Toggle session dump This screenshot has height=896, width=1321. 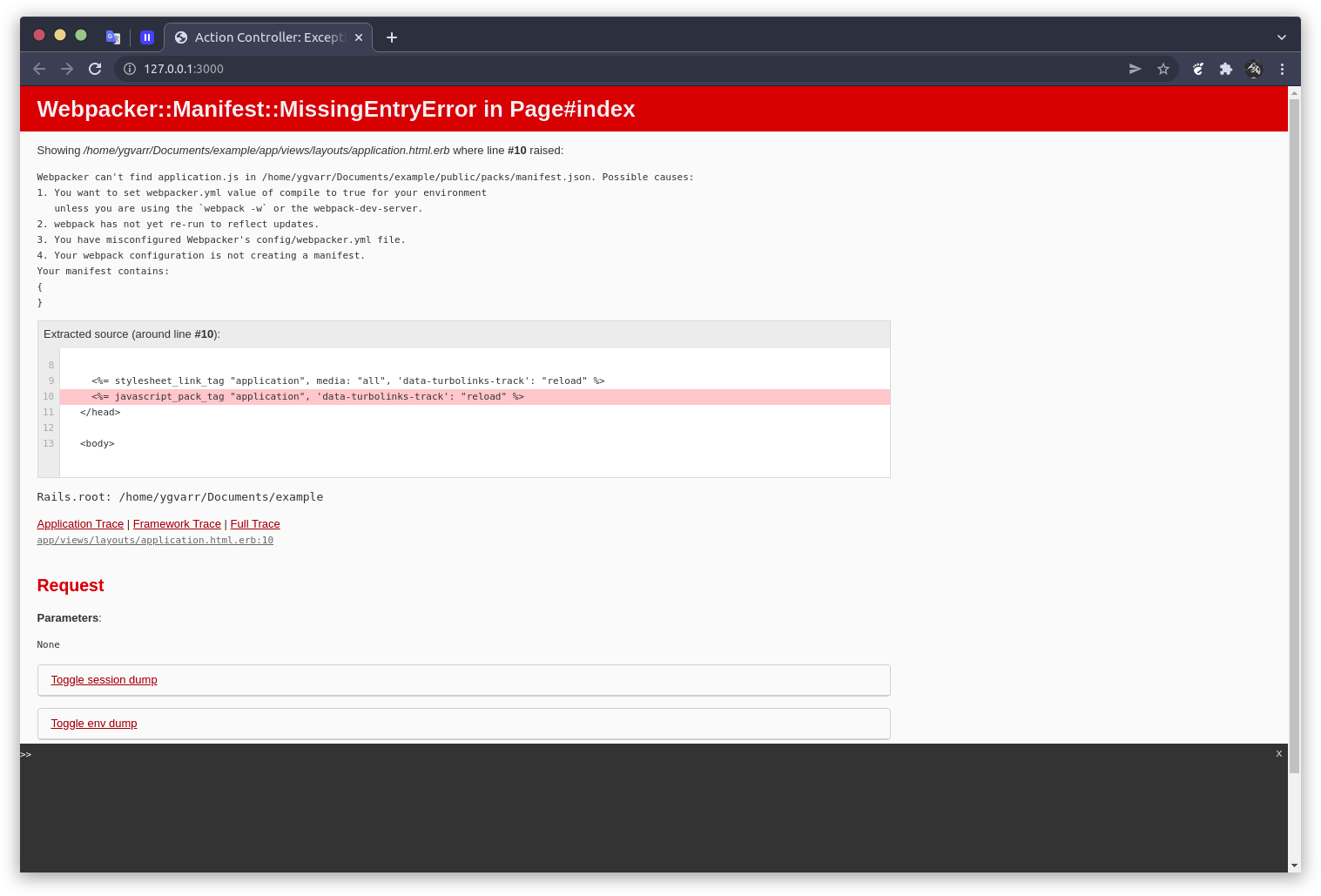(104, 680)
